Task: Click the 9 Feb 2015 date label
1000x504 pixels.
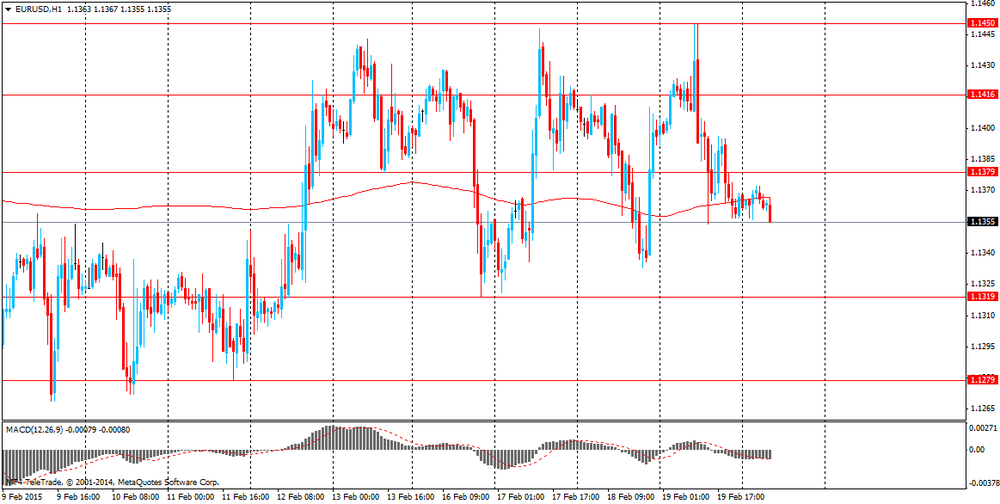Action: point(24,495)
